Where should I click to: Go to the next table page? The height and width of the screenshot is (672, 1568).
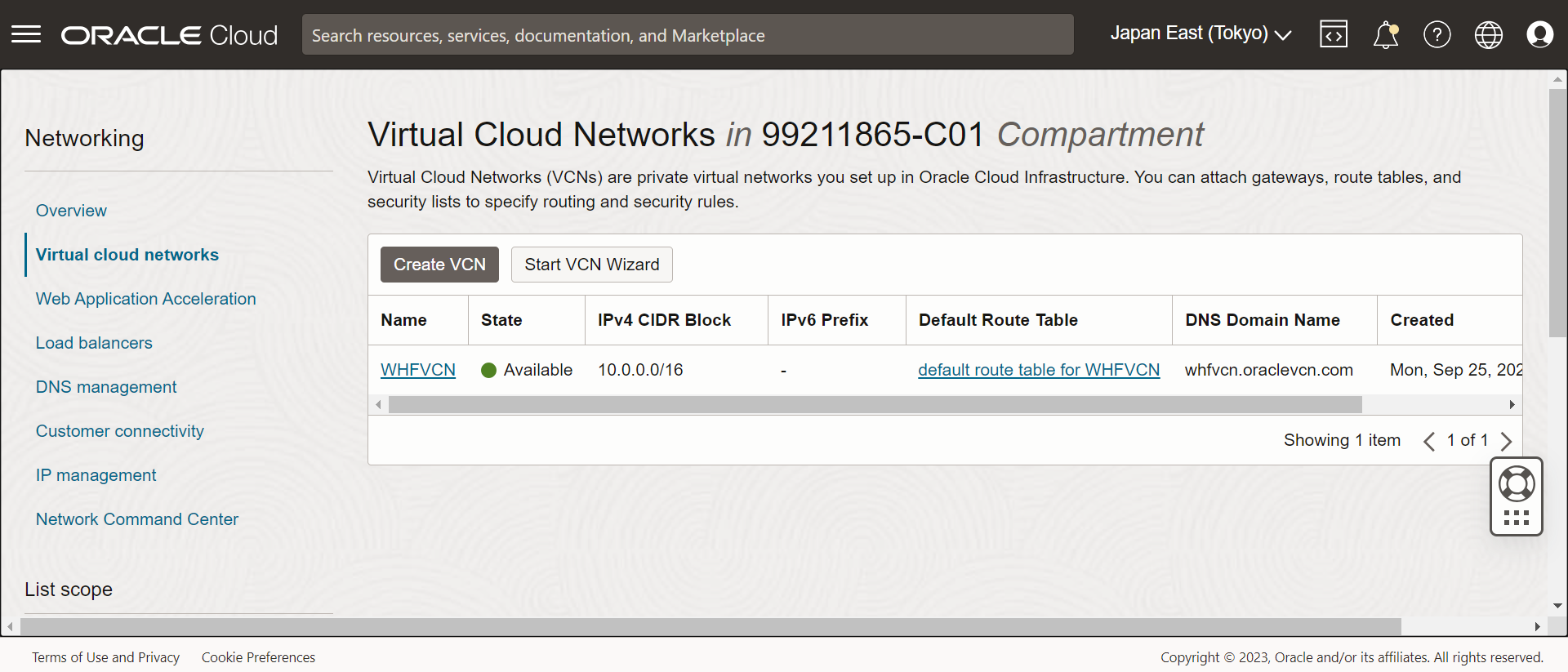[1506, 441]
